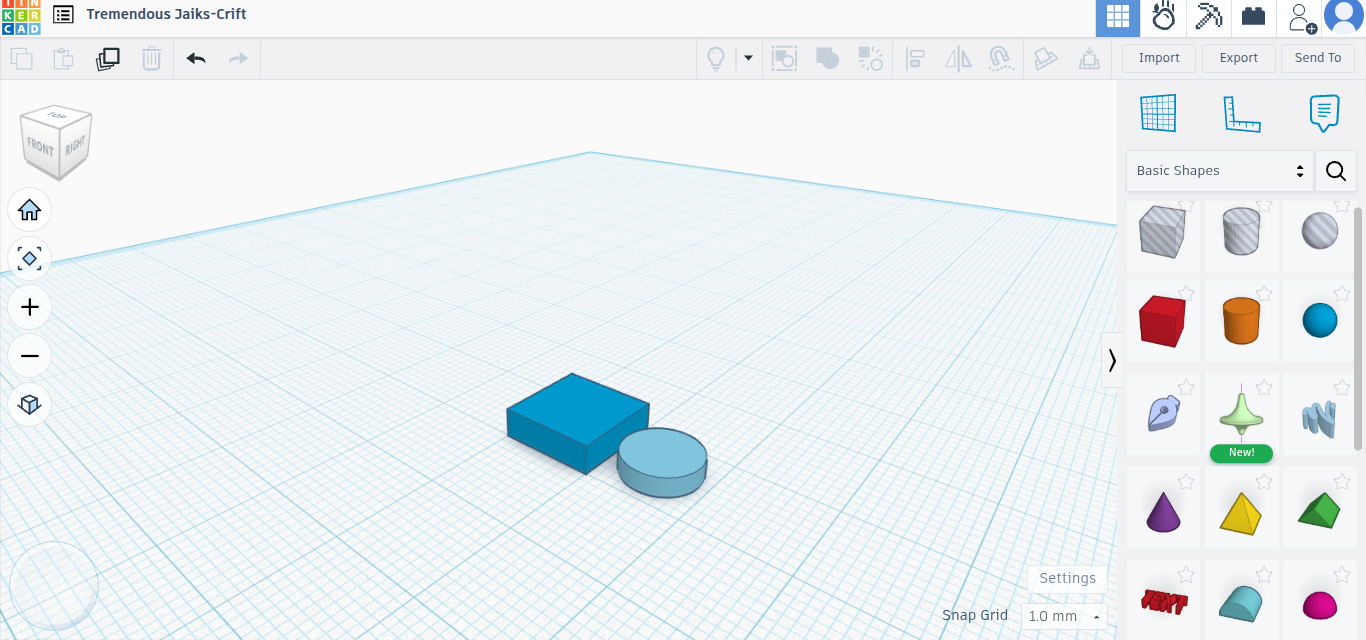The width and height of the screenshot is (1366, 640).
Task: Open the Notes tool
Action: [1324, 113]
